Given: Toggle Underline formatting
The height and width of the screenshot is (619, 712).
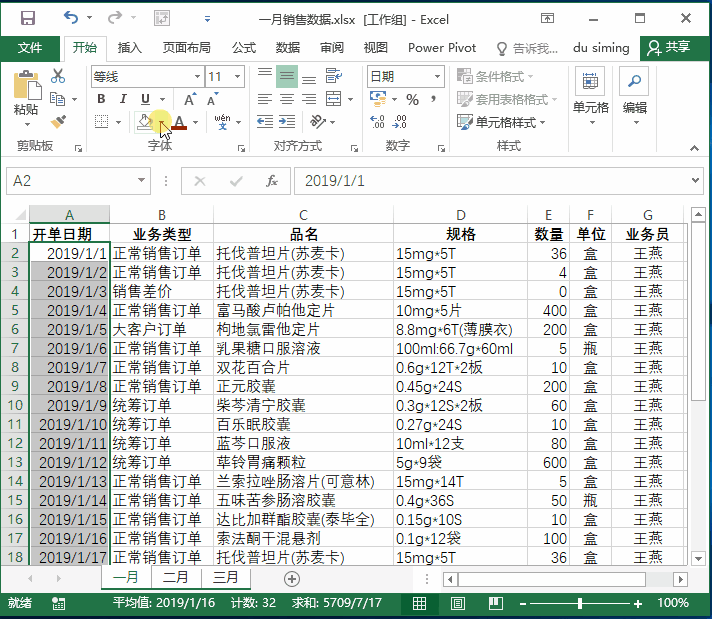Looking at the screenshot, I should click(145, 99).
